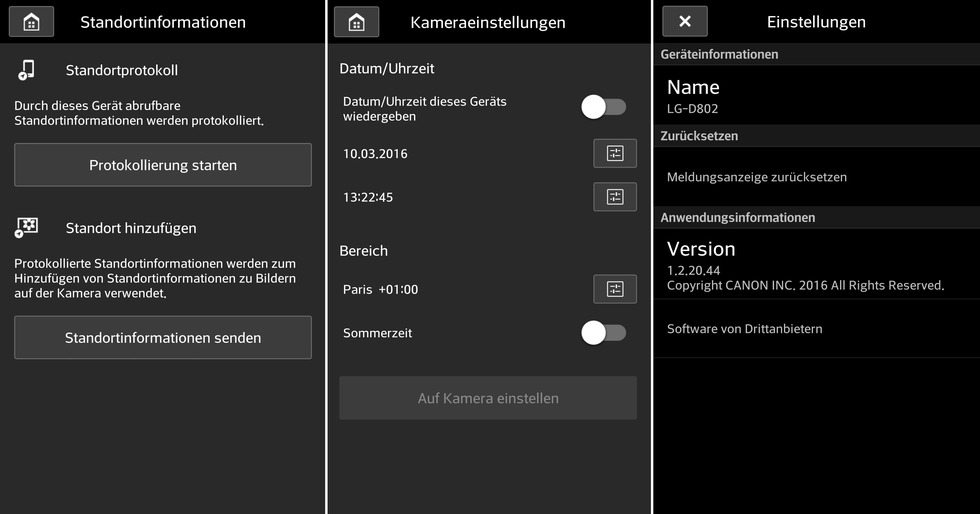Toggle the Sommerzeit switch
980x514 pixels.
(603, 333)
